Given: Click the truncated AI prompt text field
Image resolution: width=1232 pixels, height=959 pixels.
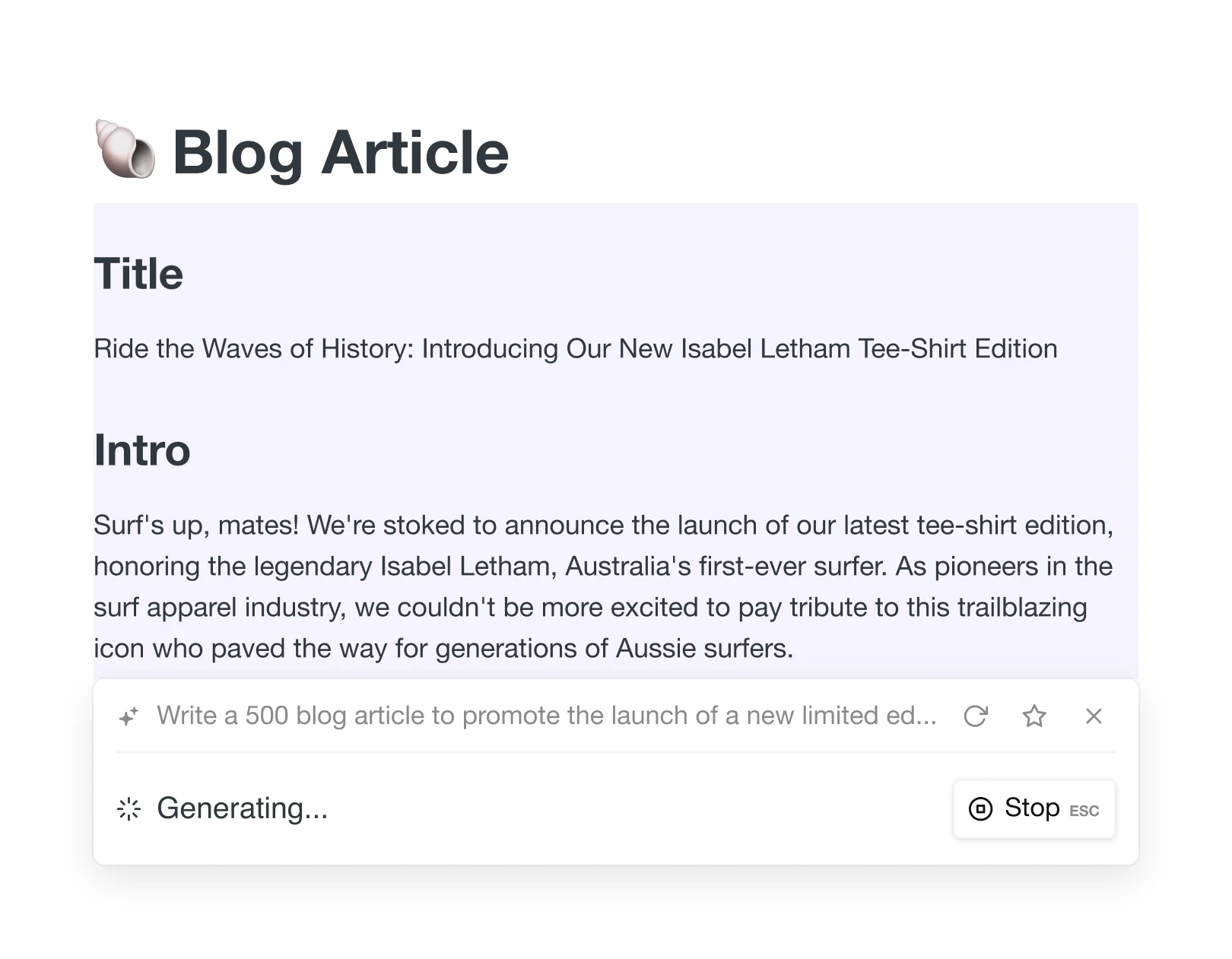Looking at the screenshot, I should point(546,716).
